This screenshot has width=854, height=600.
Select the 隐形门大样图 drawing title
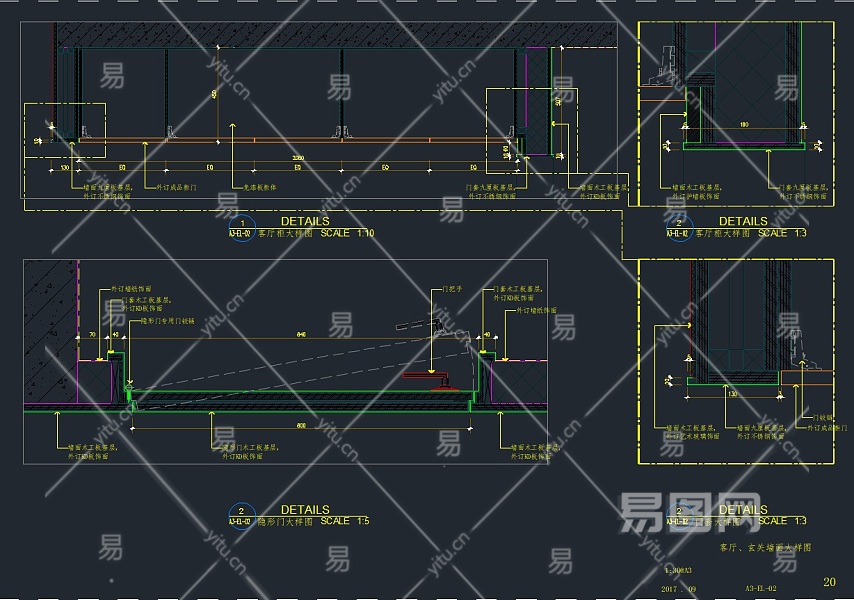[285, 522]
